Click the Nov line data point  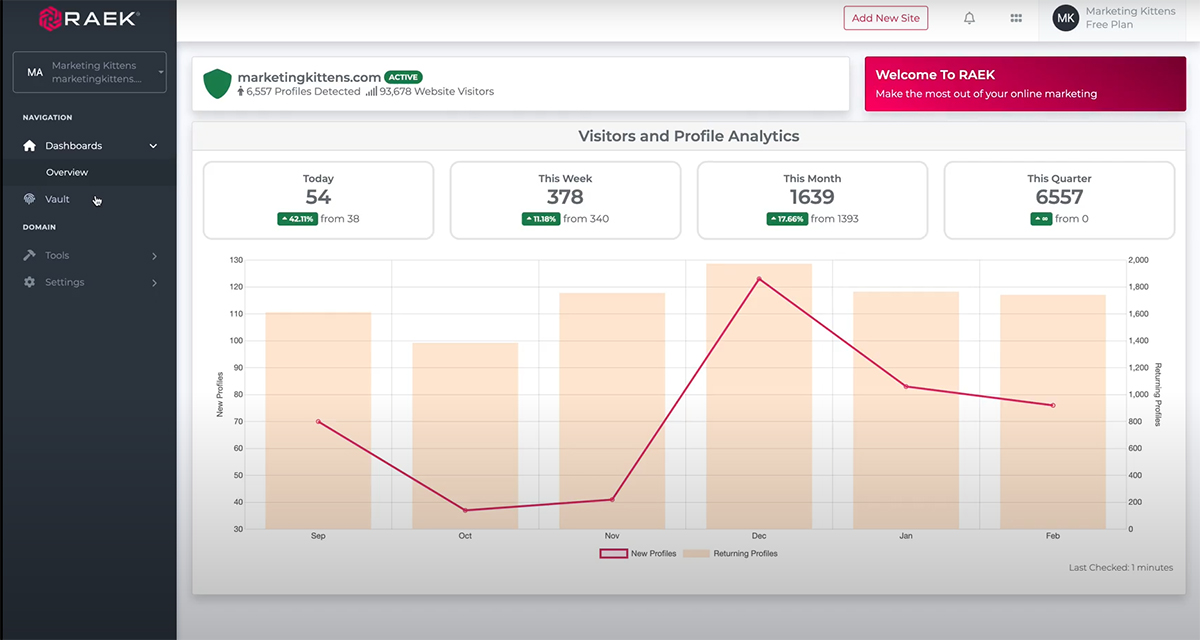(612, 499)
